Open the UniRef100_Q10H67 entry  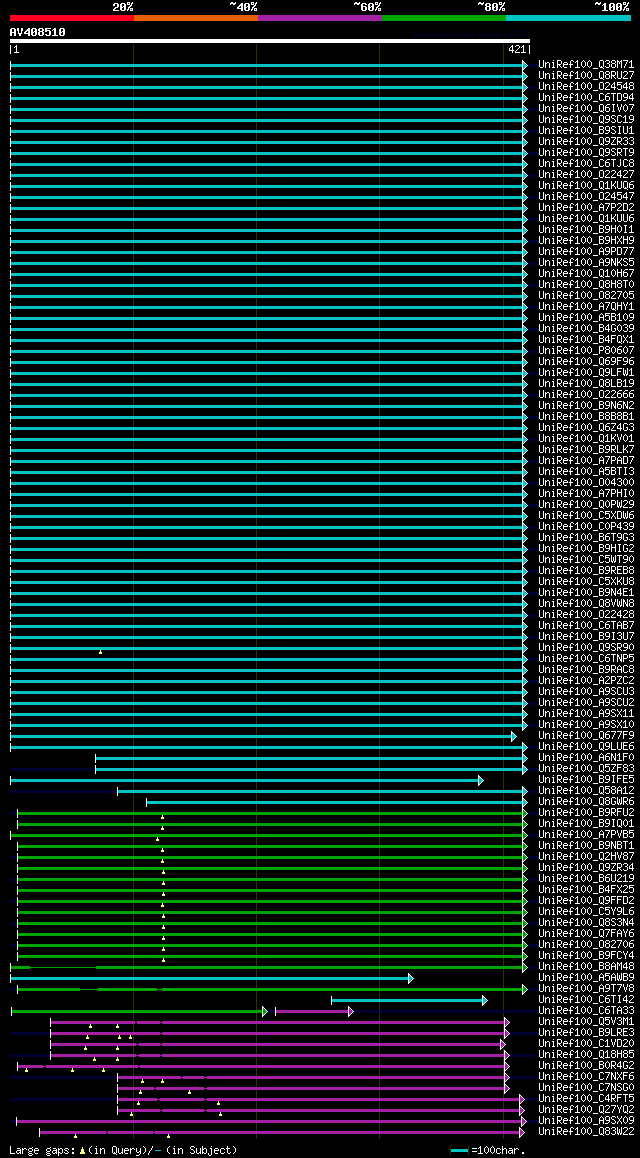586,273
